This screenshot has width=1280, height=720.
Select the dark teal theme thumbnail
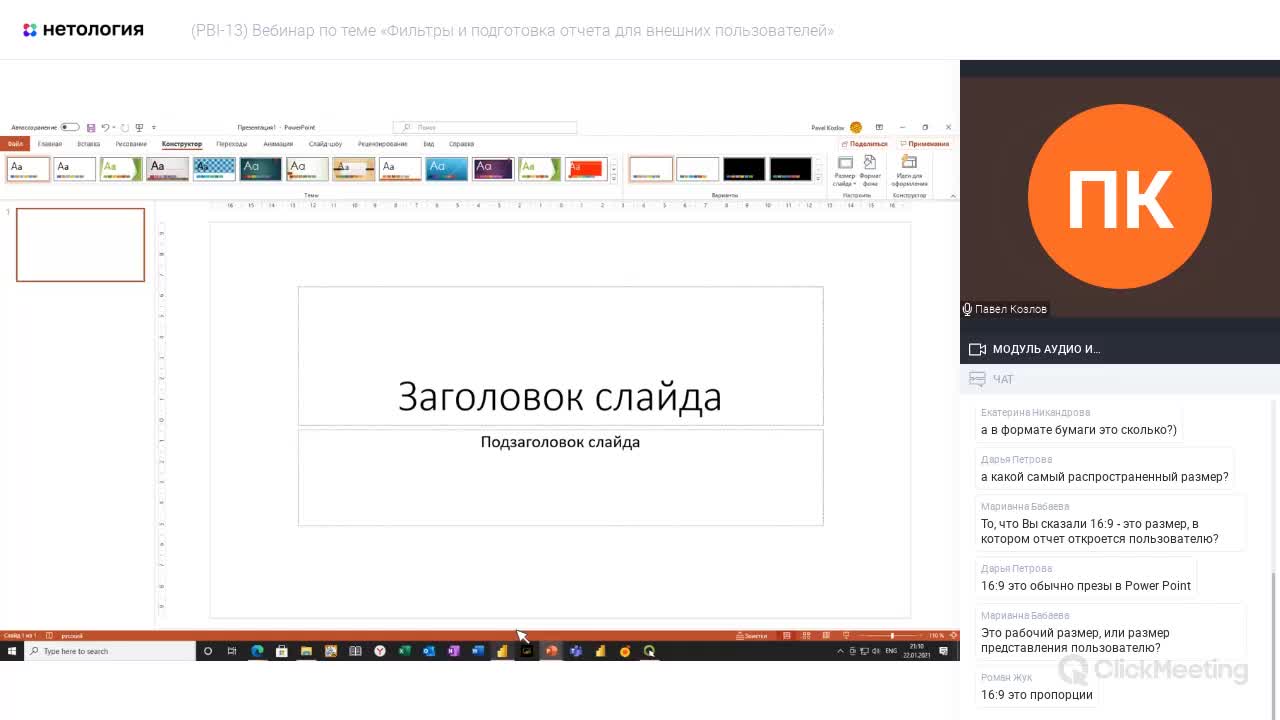click(x=261, y=169)
